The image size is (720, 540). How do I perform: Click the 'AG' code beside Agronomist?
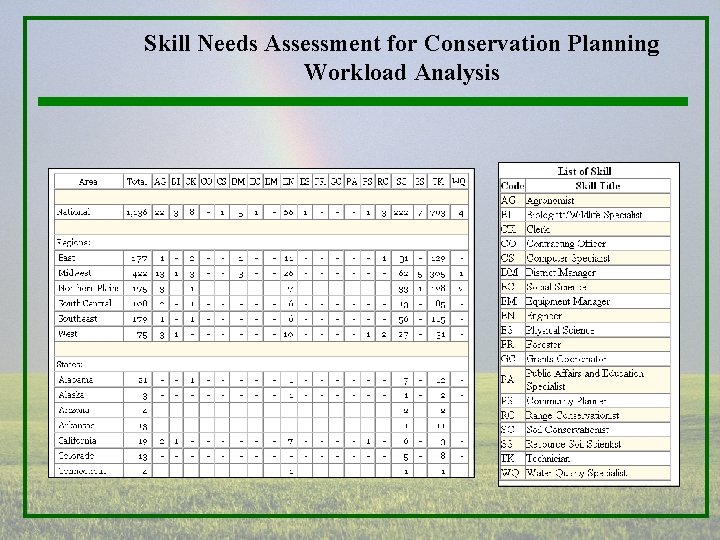pyautogui.click(x=508, y=201)
